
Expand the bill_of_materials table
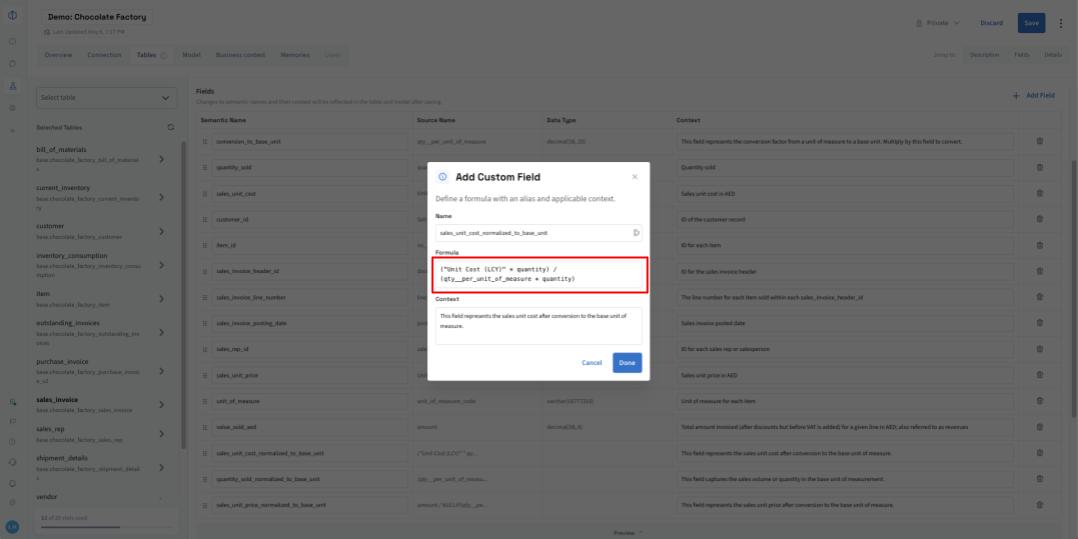point(161,159)
